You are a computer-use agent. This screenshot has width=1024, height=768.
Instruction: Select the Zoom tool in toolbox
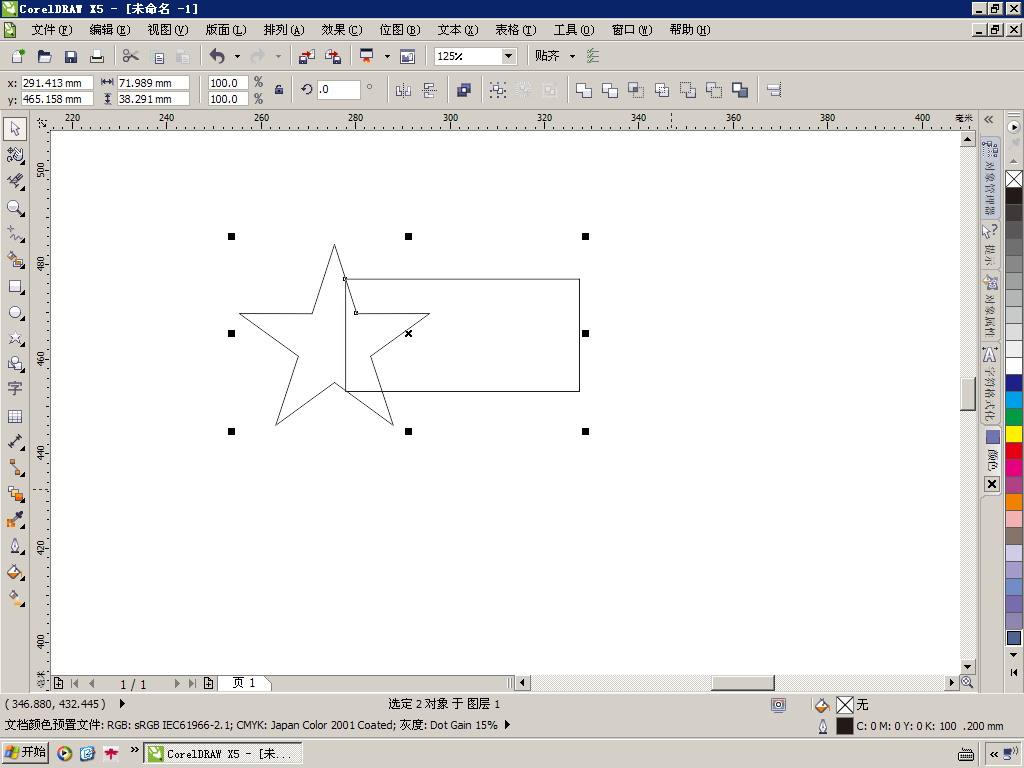pos(15,208)
